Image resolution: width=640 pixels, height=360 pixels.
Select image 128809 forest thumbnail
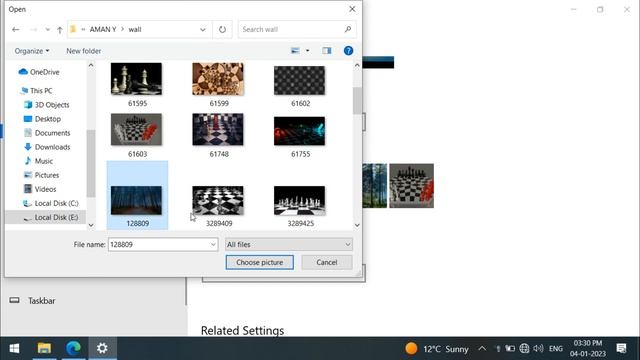136,200
